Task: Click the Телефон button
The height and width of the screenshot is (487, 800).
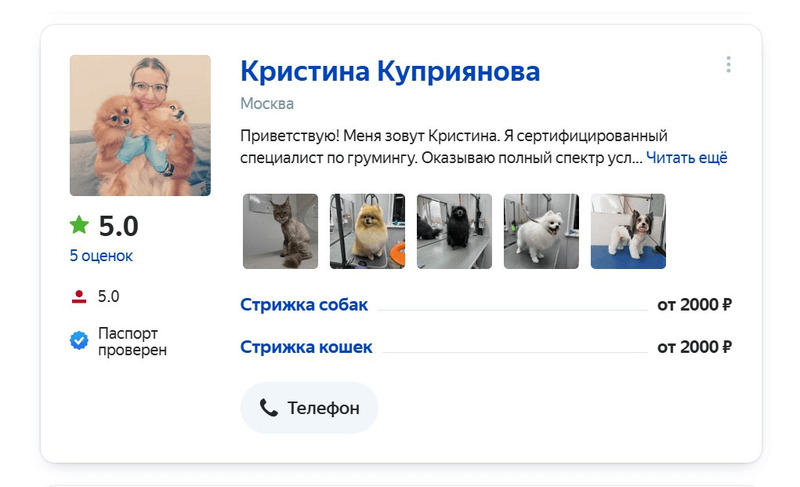Action: pyautogui.click(x=309, y=407)
